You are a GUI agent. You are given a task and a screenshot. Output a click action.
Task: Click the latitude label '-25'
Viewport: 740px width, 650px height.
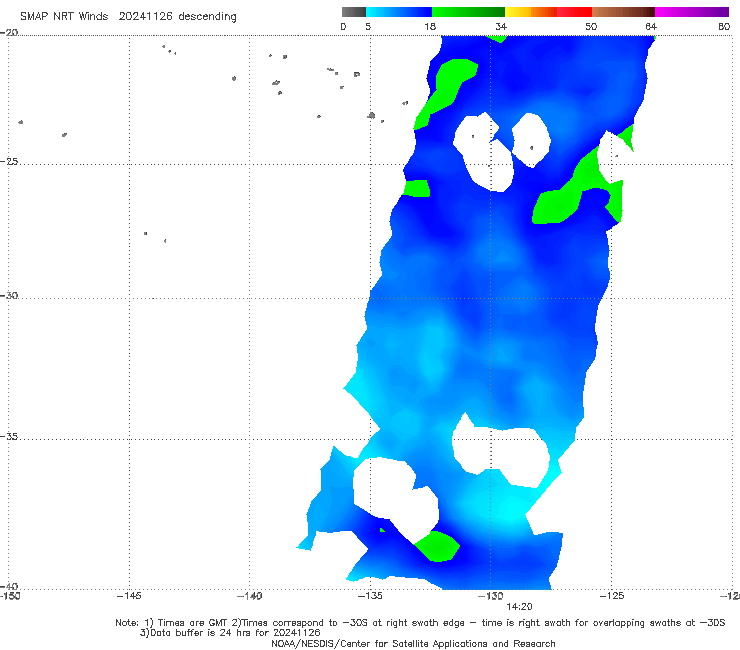(x=9, y=161)
